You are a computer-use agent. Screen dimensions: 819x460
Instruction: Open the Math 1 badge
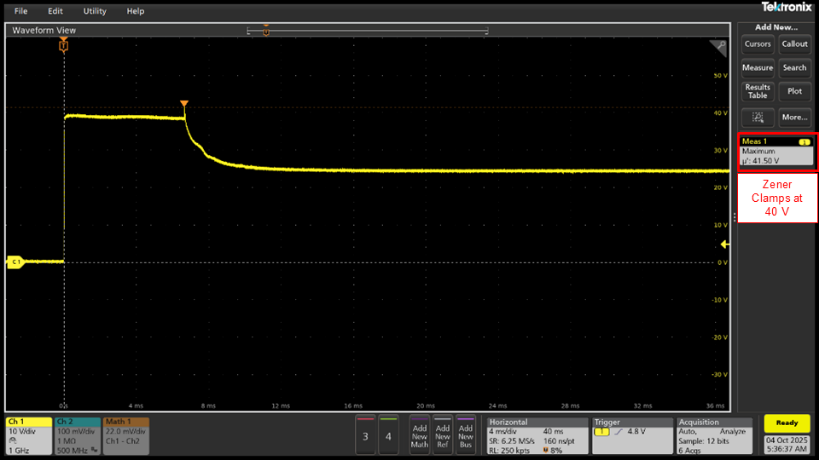tap(124, 436)
